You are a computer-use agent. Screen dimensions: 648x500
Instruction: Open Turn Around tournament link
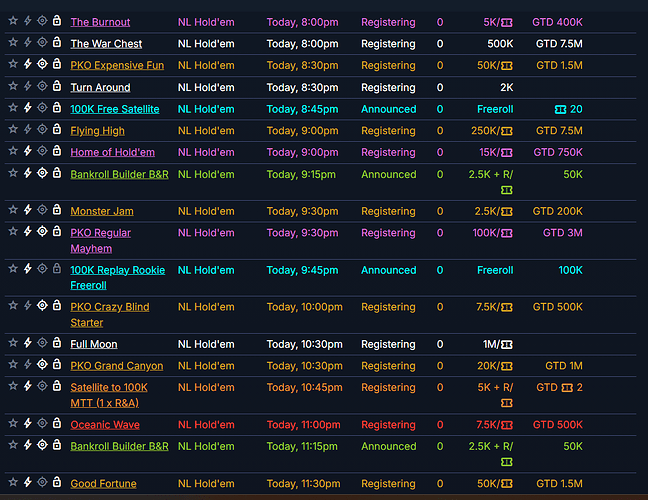coord(100,88)
